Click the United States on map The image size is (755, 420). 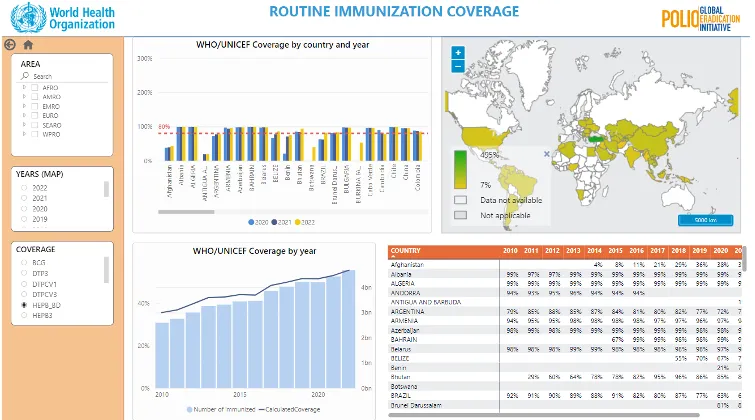click(x=484, y=137)
